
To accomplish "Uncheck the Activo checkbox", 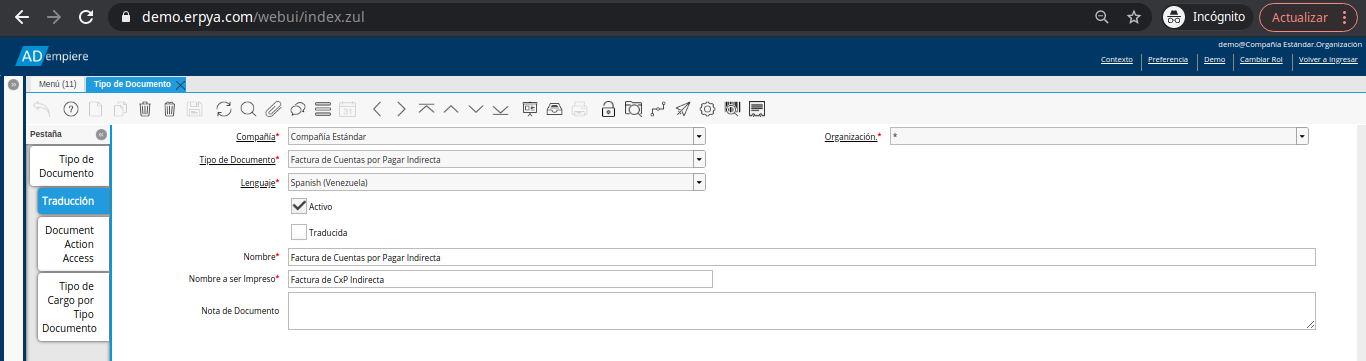I will 299,206.
